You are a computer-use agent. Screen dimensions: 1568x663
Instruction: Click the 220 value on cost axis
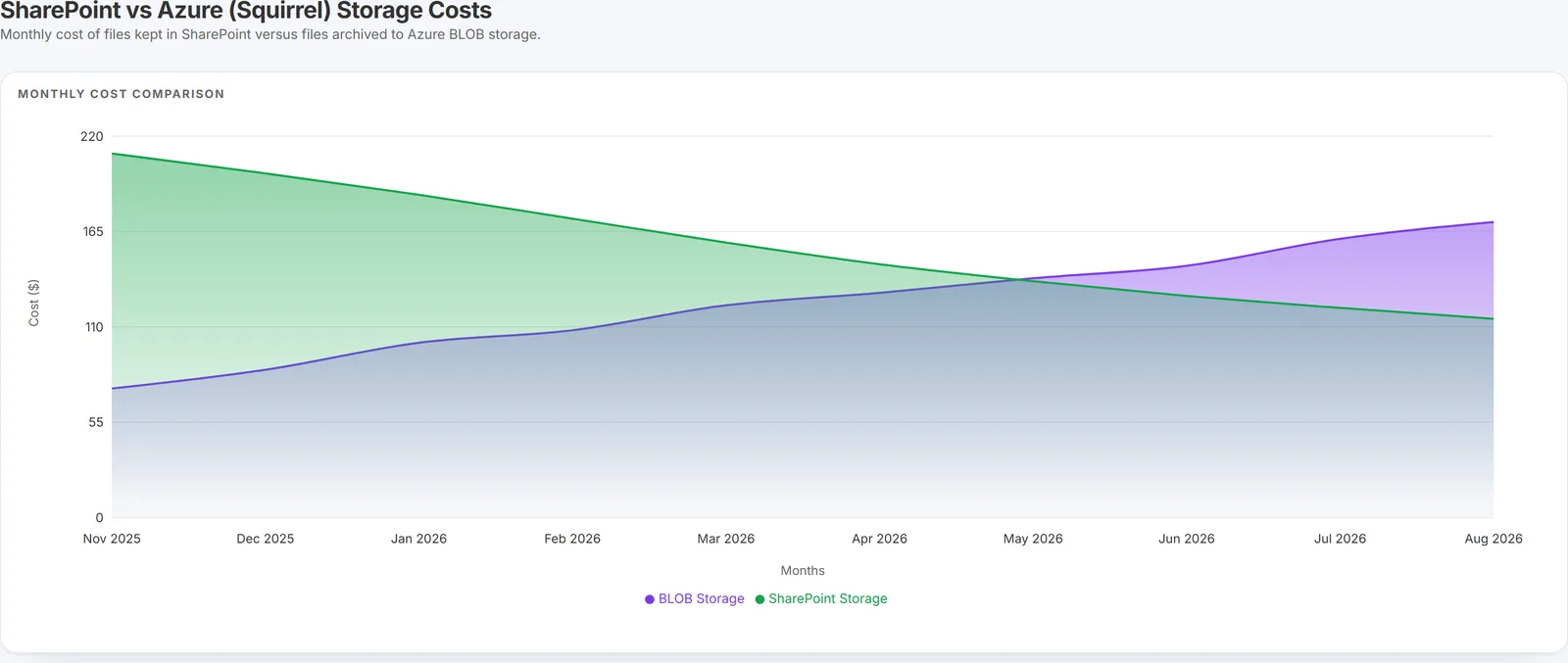click(92, 136)
